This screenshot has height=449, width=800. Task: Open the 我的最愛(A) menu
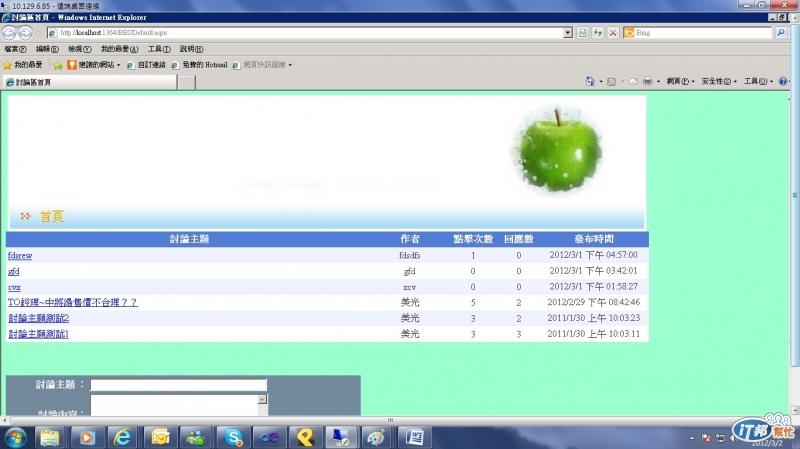coord(119,49)
